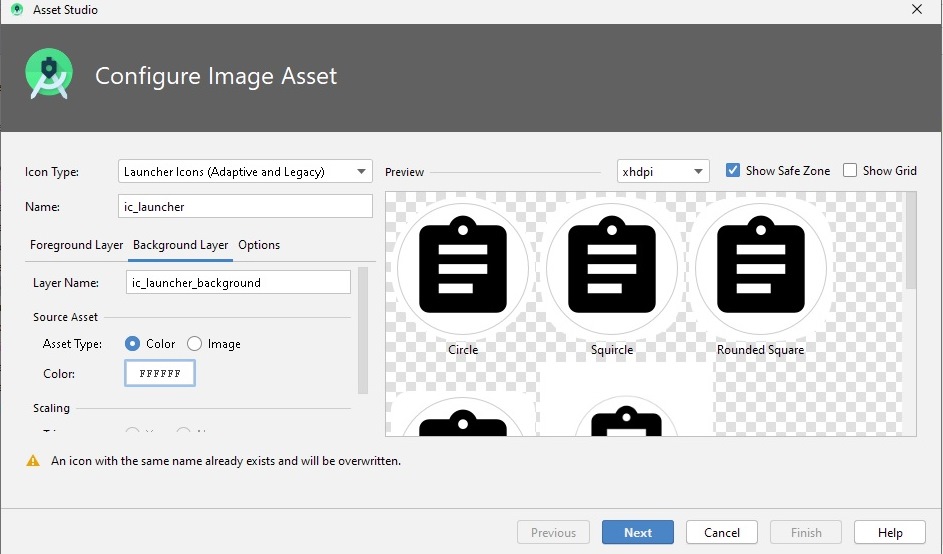
Task: Click the Rounded Square icon preview
Action: [760, 267]
